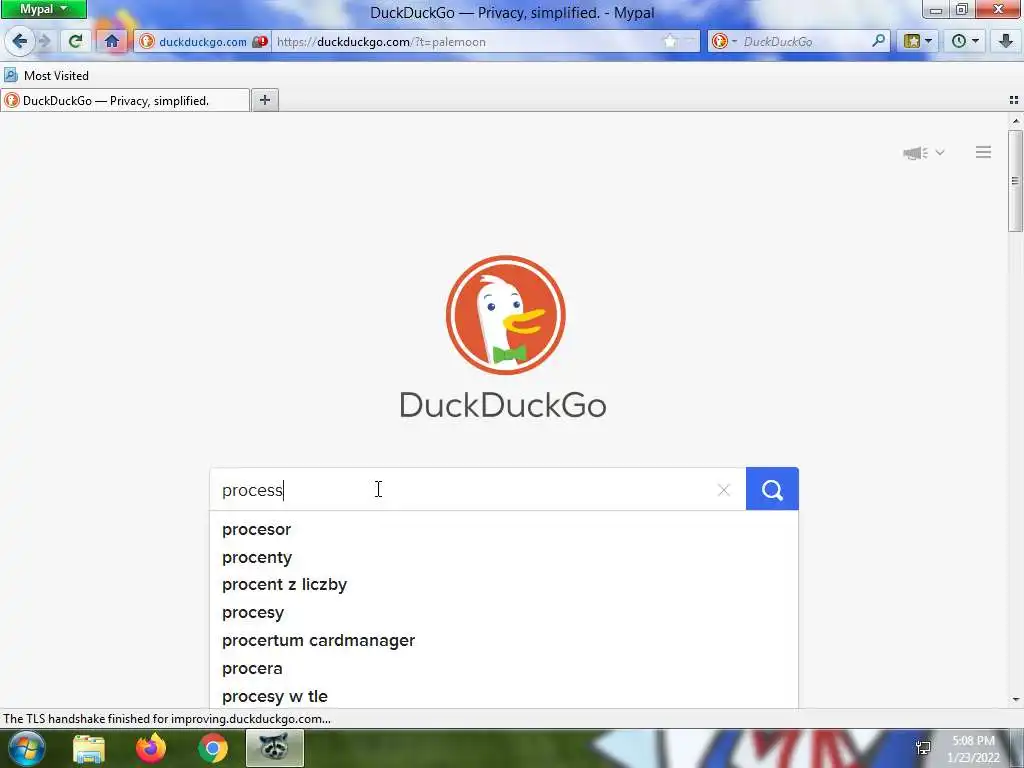Open the megaphone announcements dropdown
Image resolution: width=1024 pixels, height=768 pixels.
tap(923, 153)
